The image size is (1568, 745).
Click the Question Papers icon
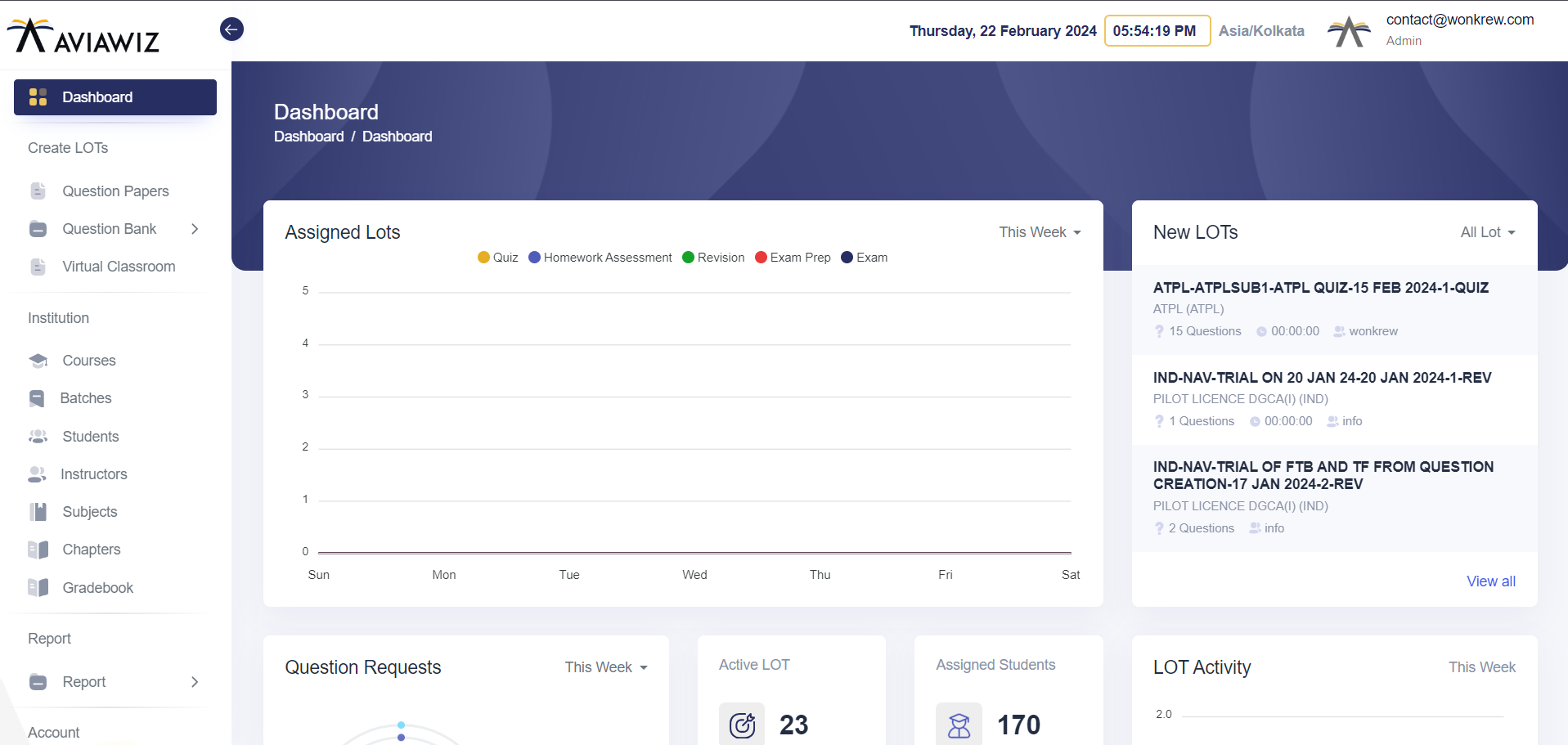click(x=38, y=191)
